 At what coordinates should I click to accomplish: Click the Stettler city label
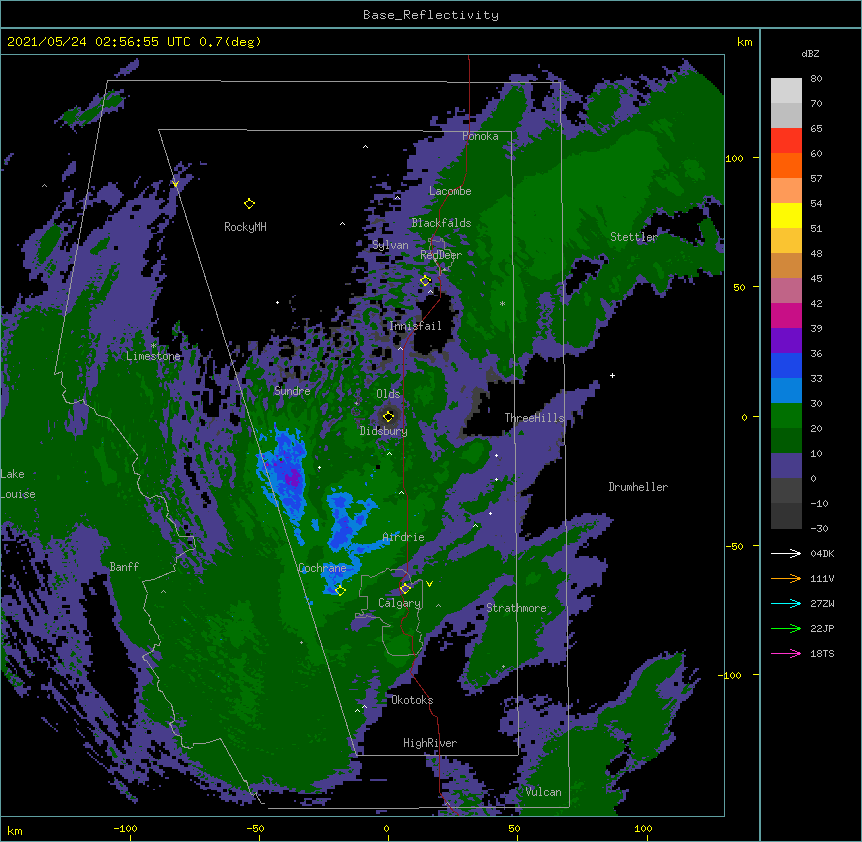pos(634,237)
